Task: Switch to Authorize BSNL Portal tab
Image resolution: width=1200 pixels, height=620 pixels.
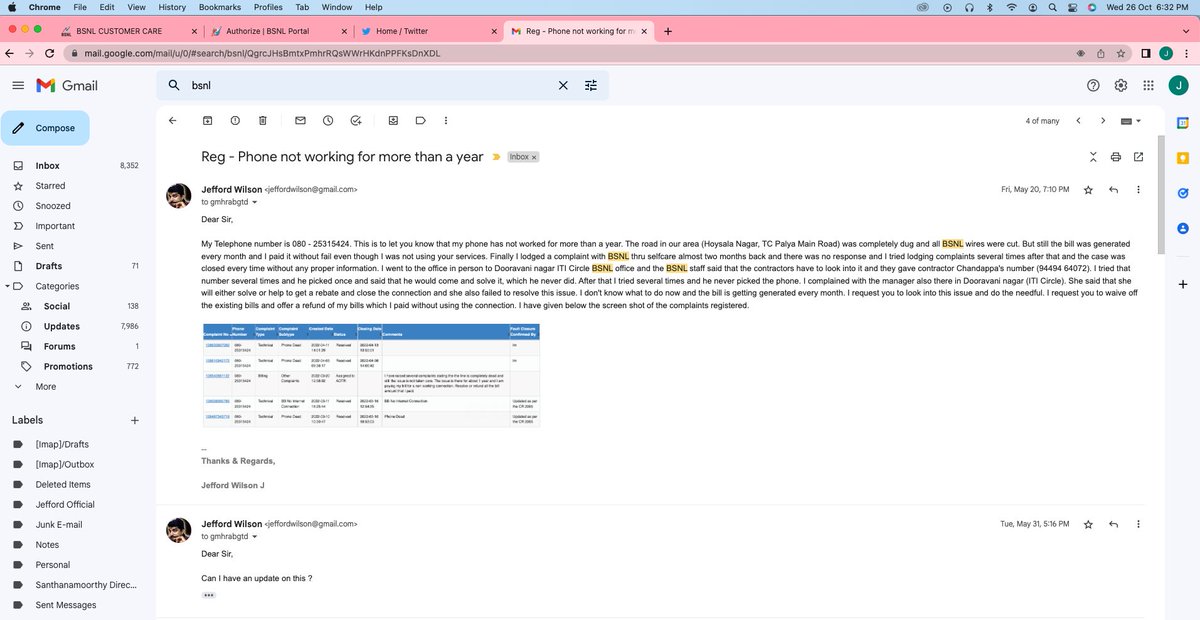Action: point(275,30)
